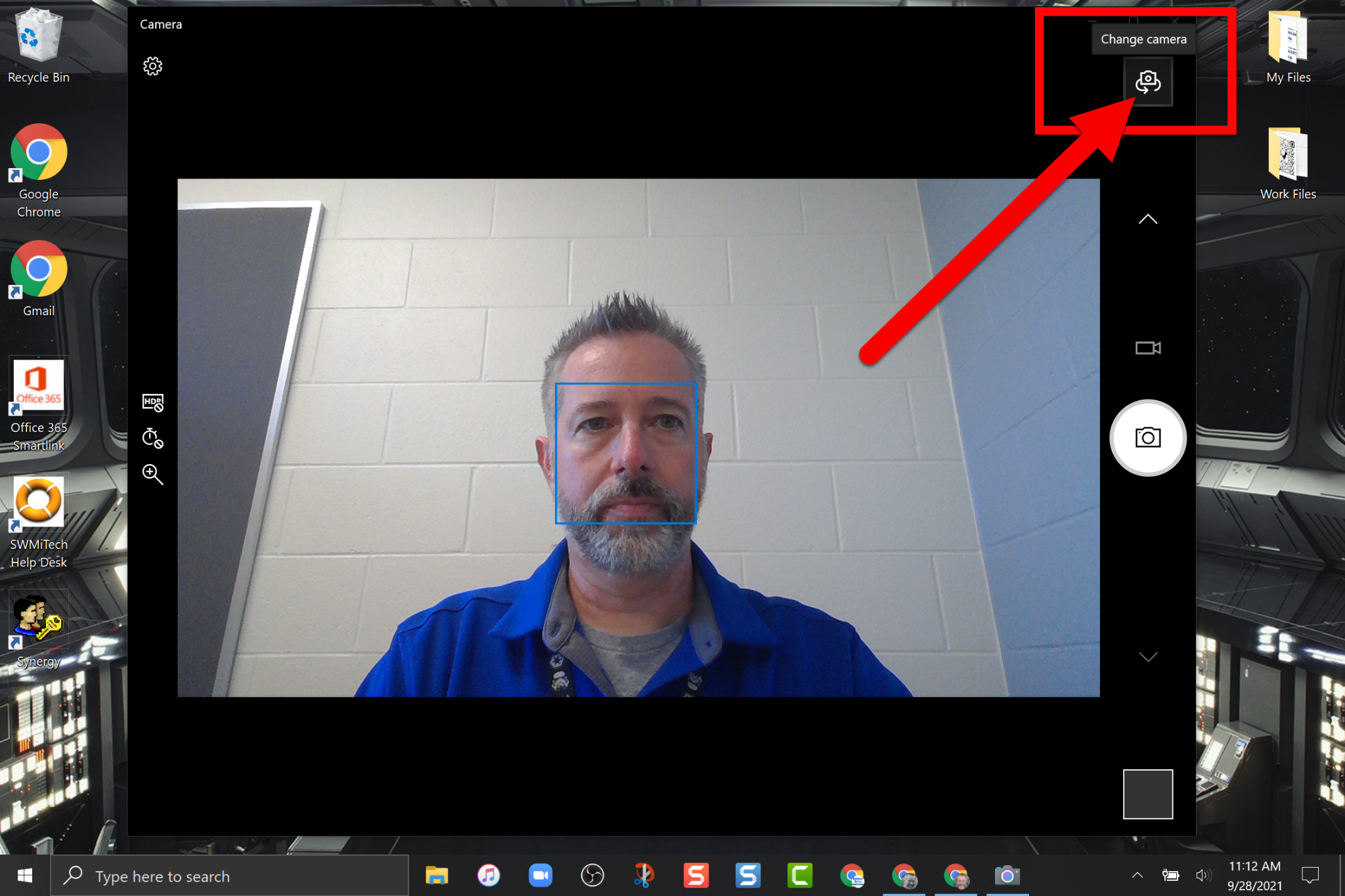Open OBS Studio from taskbar
Viewport: 1345px width, 896px height.
pyautogui.click(x=592, y=876)
